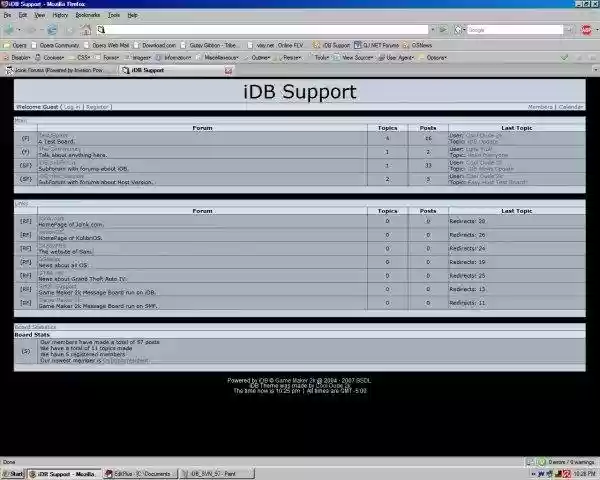
Task: Open forum described as A Test Board
Action: [x=53, y=136]
